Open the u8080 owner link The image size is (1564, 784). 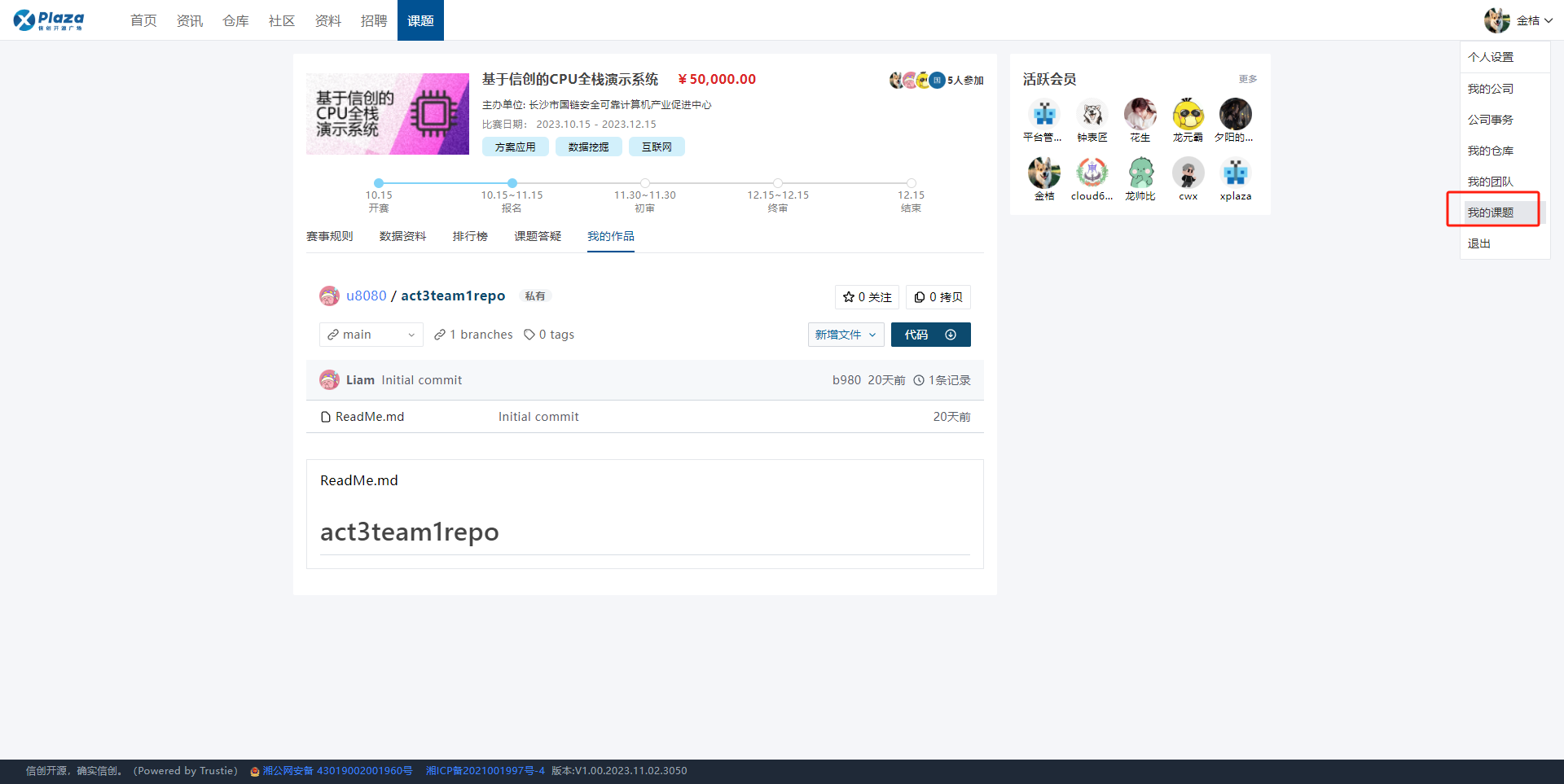coord(366,296)
